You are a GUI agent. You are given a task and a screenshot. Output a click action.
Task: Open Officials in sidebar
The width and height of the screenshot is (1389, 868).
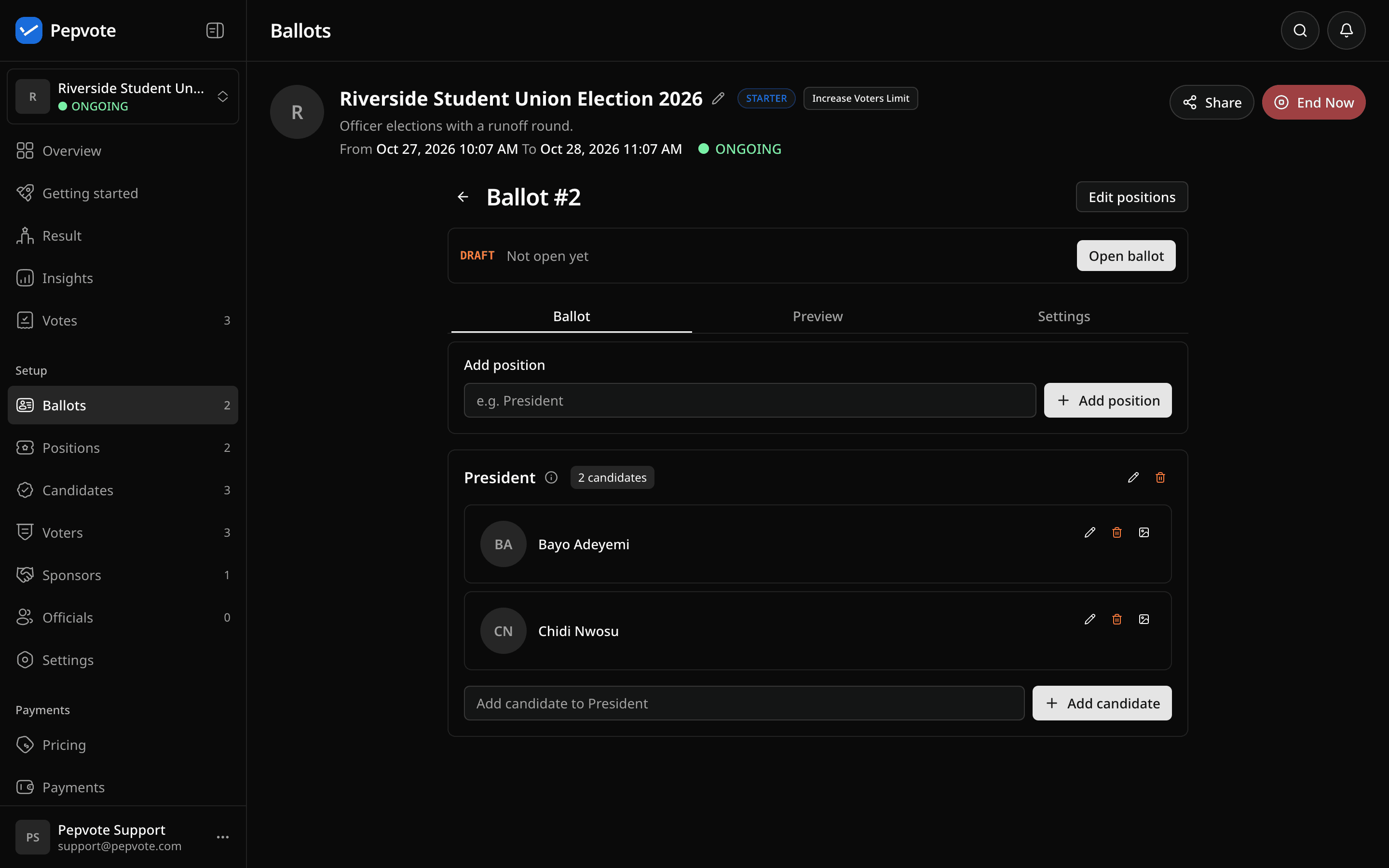tap(123, 618)
